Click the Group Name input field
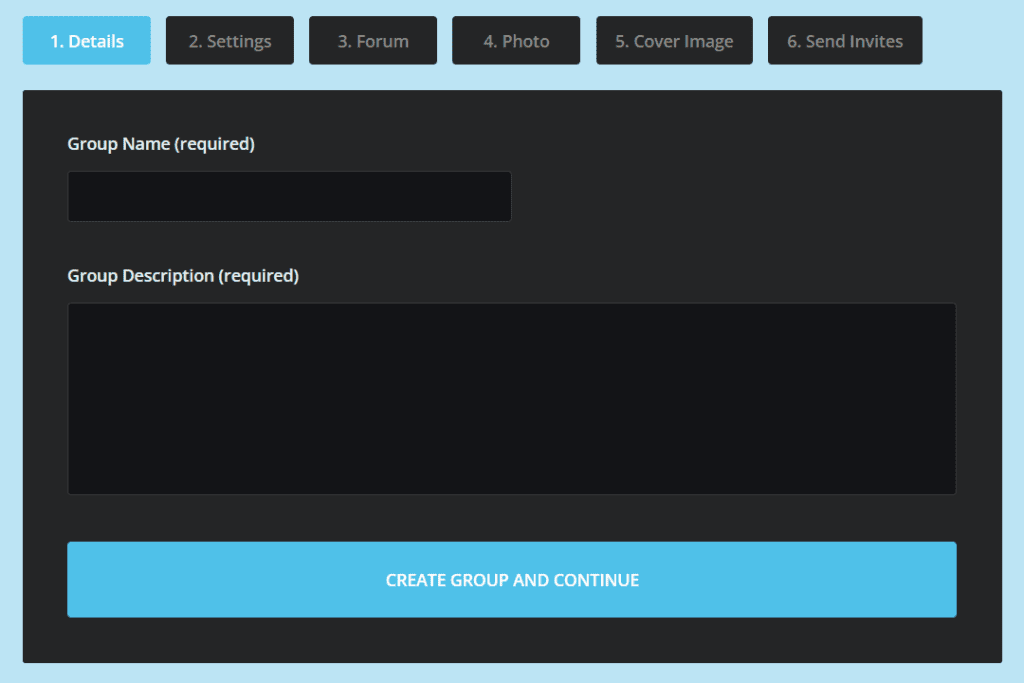The width and height of the screenshot is (1024, 683). pyautogui.click(x=289, y=196)
